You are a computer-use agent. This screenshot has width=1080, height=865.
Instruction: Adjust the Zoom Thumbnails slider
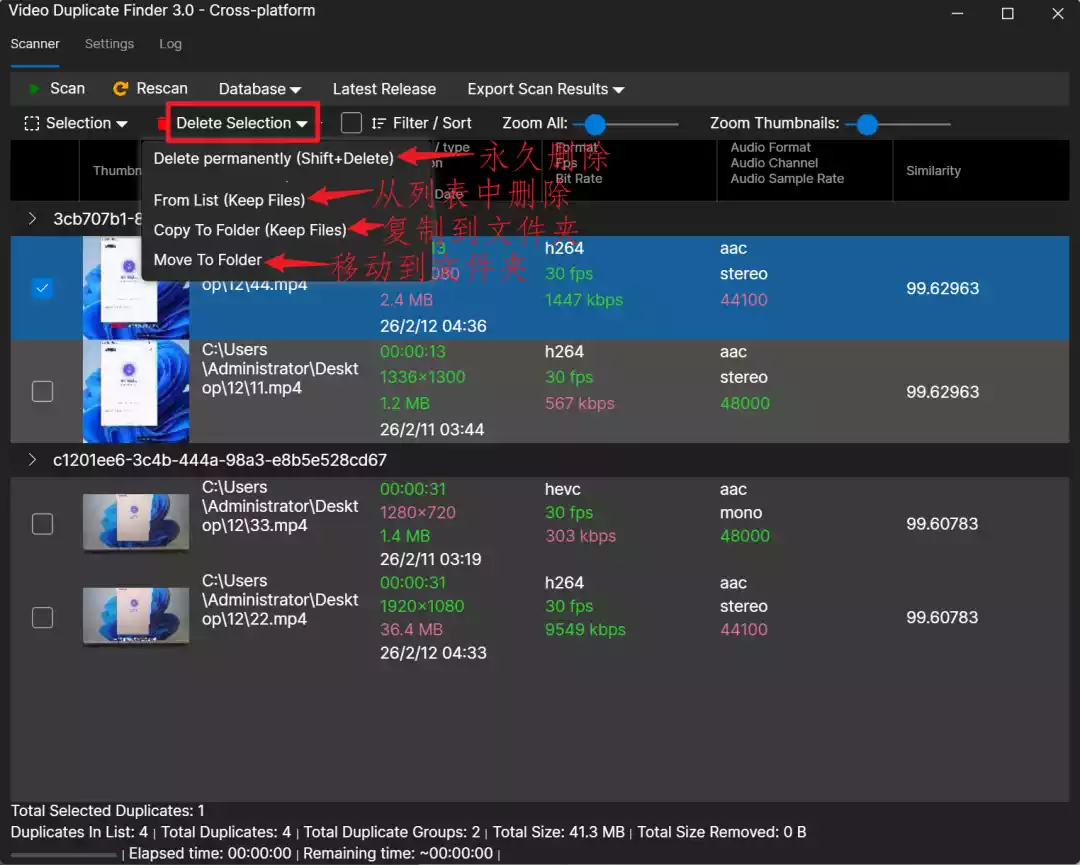pyautogui.click(x=898, y=124)
